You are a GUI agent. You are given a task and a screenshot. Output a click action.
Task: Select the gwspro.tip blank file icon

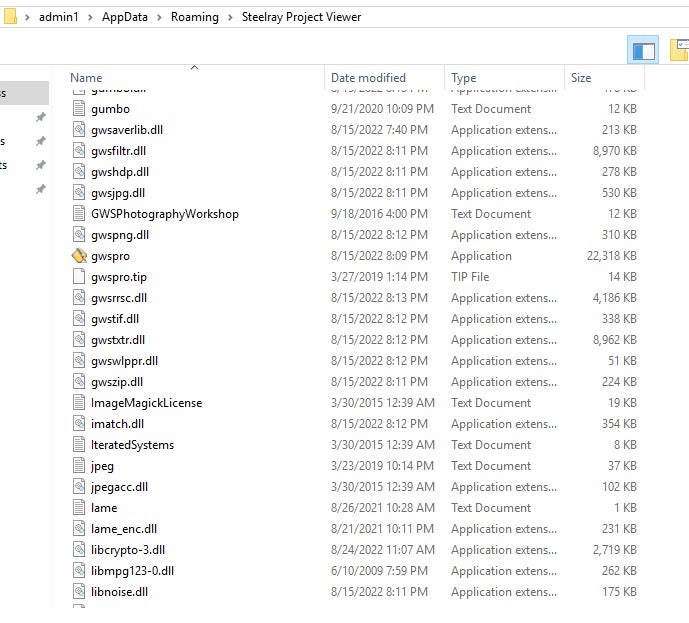pos(80,277)
